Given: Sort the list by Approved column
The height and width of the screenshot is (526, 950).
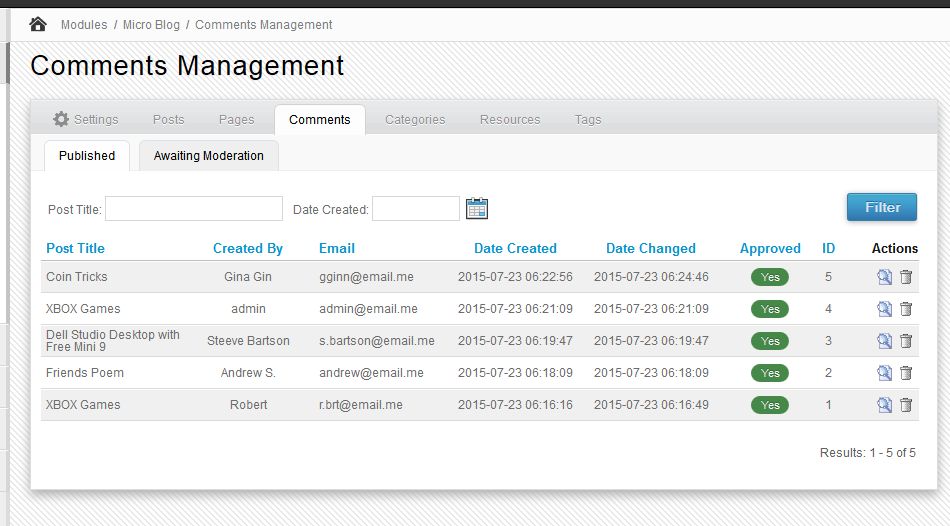Looking at the screenshot, I should (770, 248).
